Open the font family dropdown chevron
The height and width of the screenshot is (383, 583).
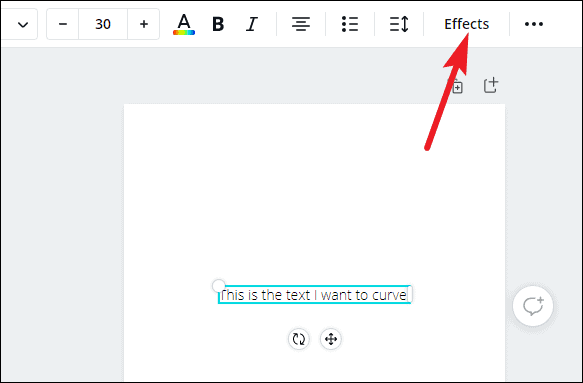coord(23,25)
